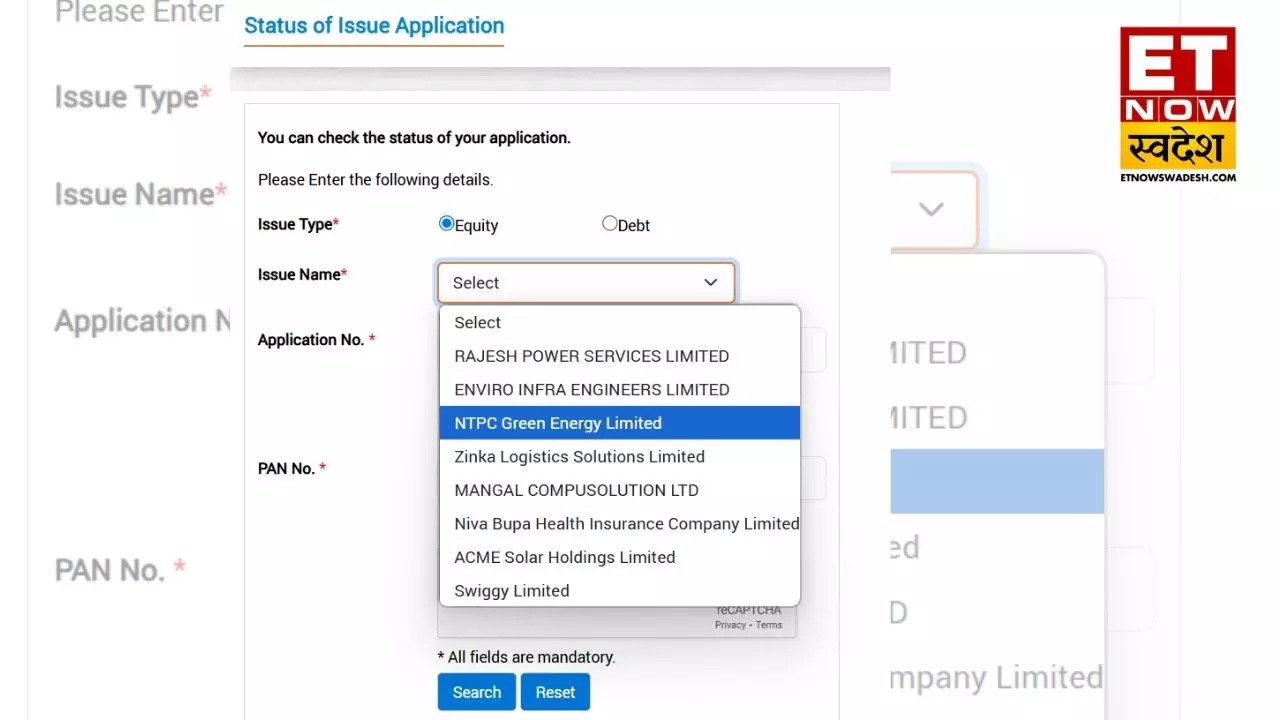Open the Issue Name Select dropdown
The height and width of the screenshot is (720, 1280).
click(586, 283)
